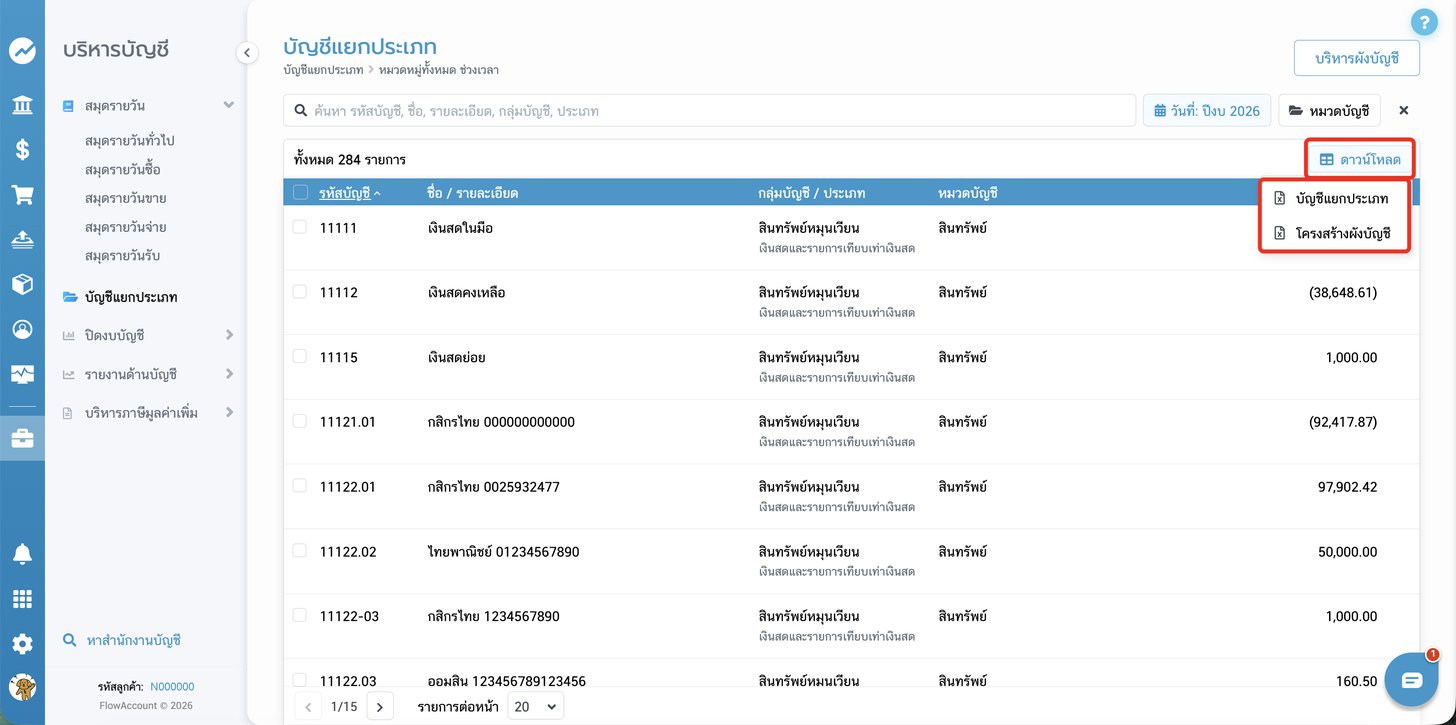Open สมุดรายวันซื้อ in sidebar
1456x725 pixels.
123,170
